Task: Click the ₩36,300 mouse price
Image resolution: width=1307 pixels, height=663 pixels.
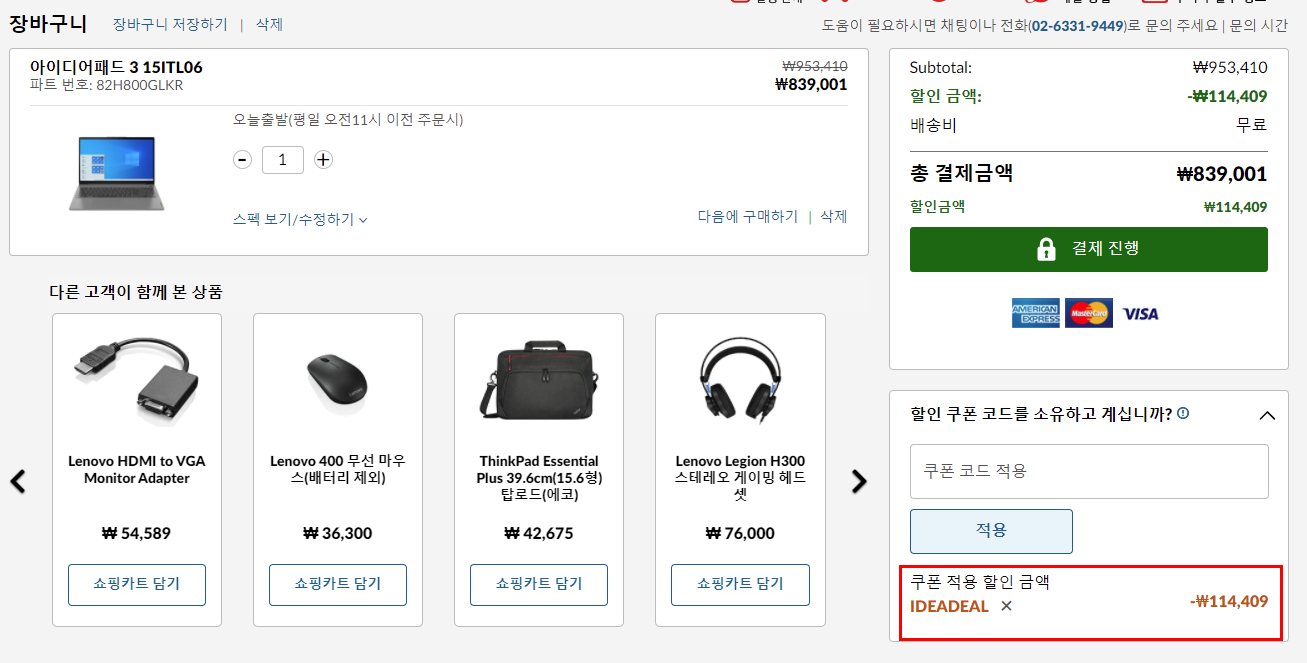Action: (x=337, y=533)
